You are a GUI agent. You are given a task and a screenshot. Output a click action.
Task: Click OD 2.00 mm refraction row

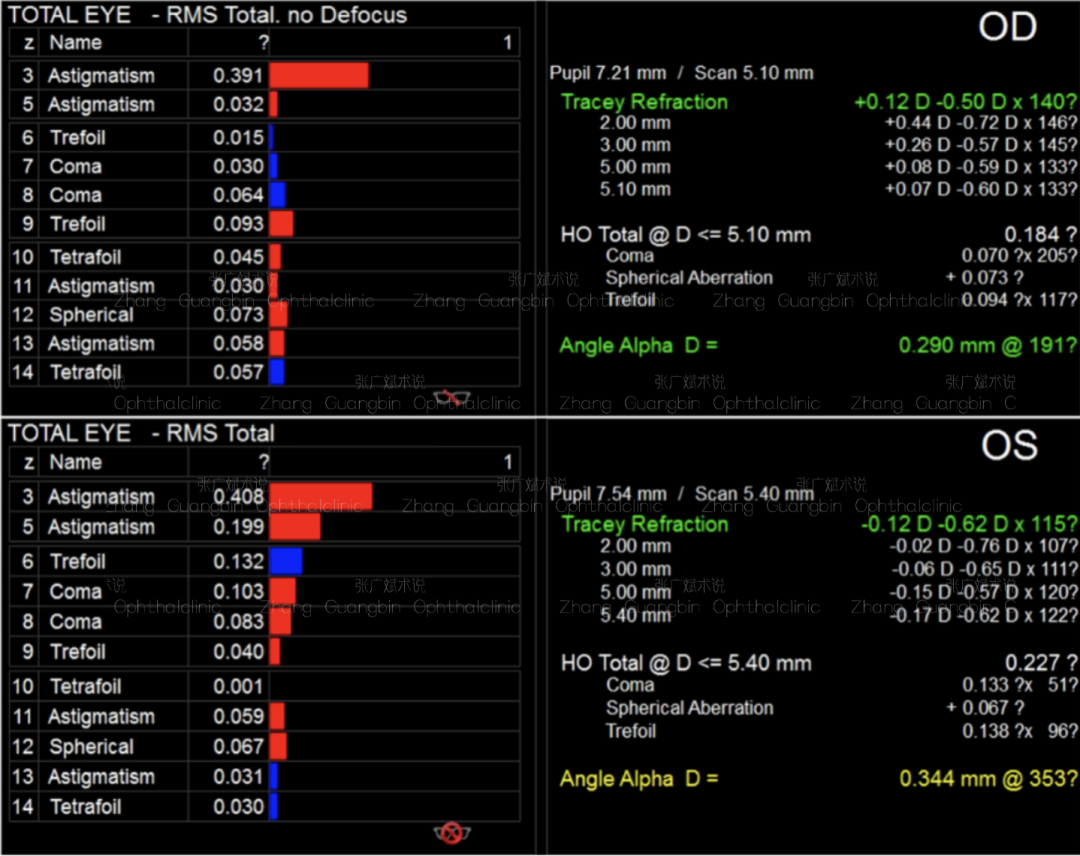[635, 123]
